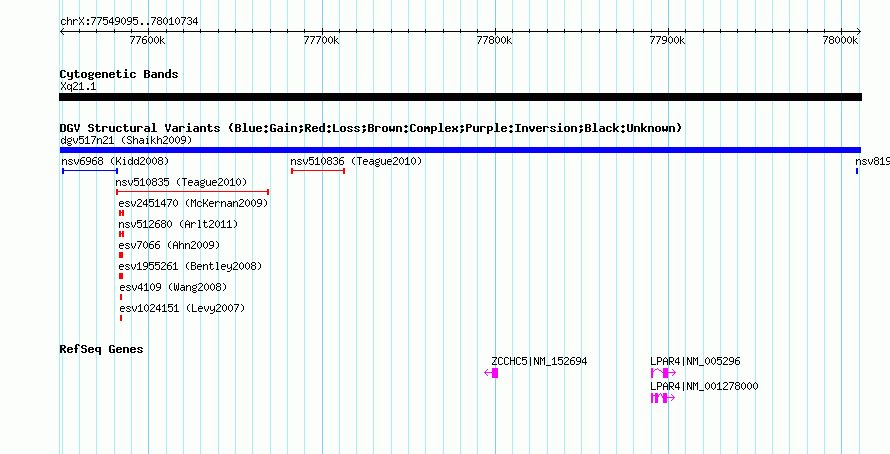Click the ZCCHC5|NM_152694 label
Image resolution: width=890 pixels, height=454 pixels.
539,361
